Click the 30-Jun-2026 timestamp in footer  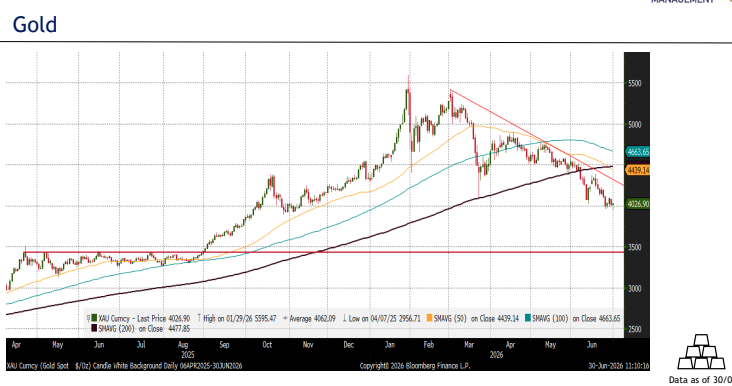pyautogui.click(x=619, y=366)
